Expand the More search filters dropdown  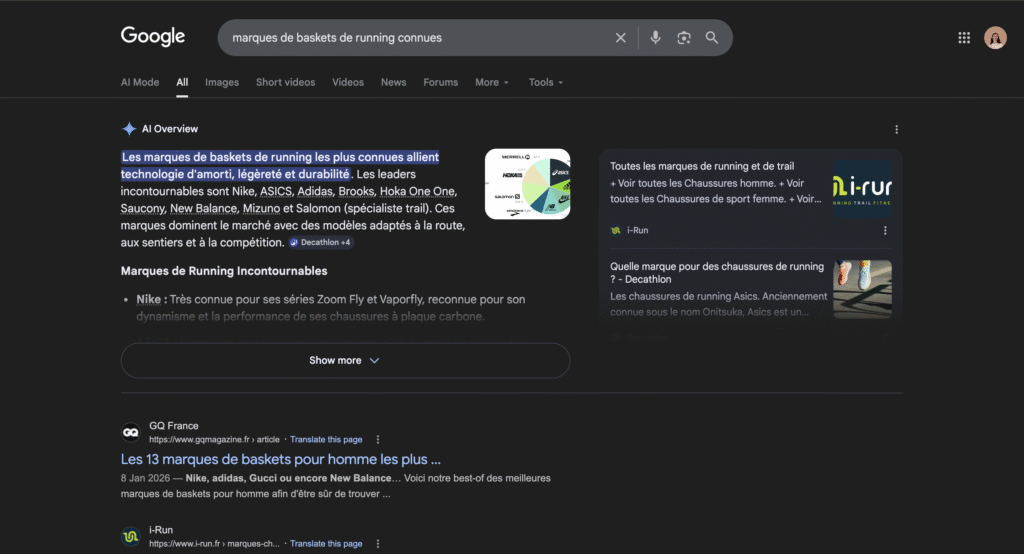(x=492, y=82)
